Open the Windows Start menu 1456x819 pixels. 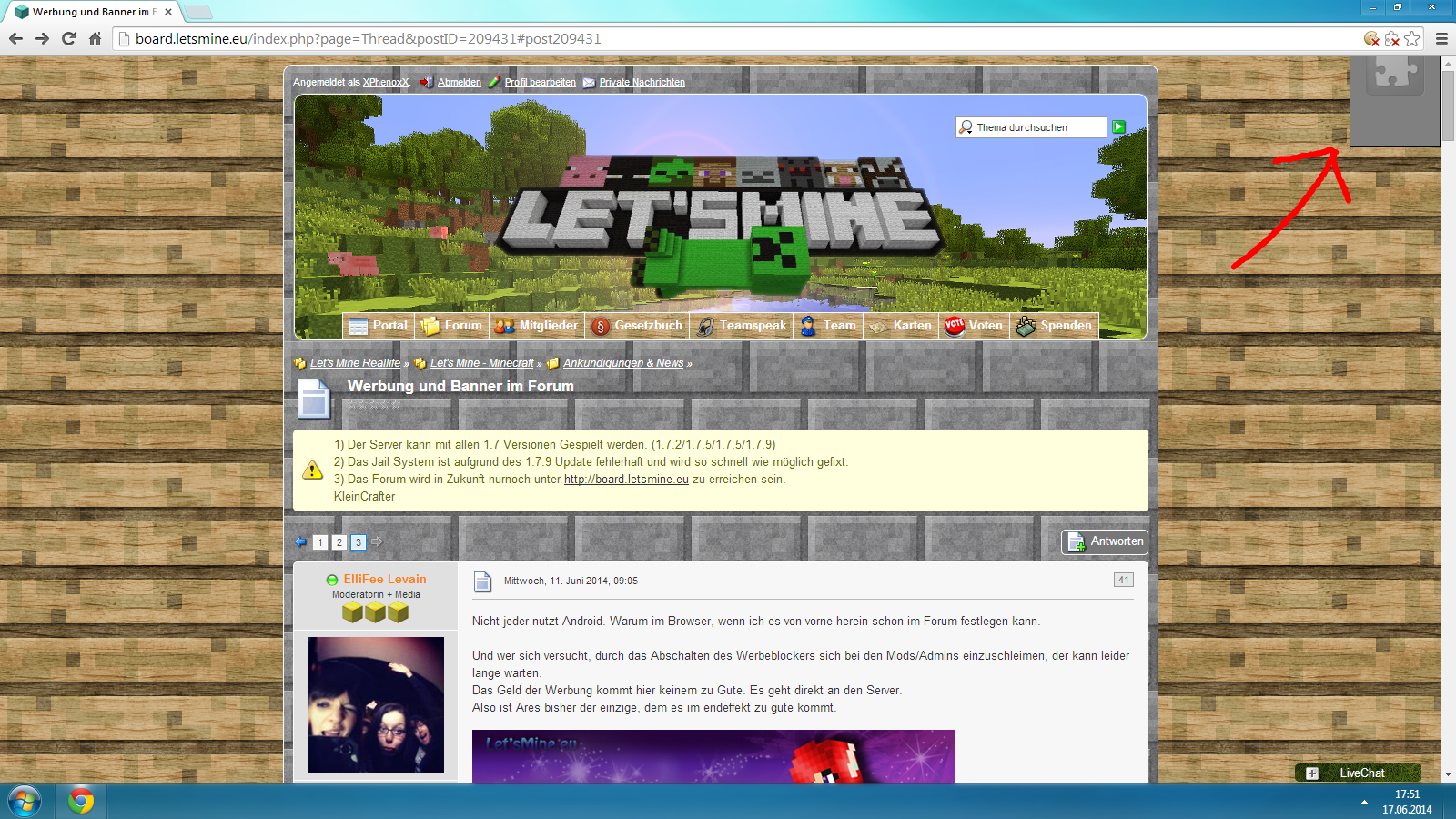pos(25,802)
